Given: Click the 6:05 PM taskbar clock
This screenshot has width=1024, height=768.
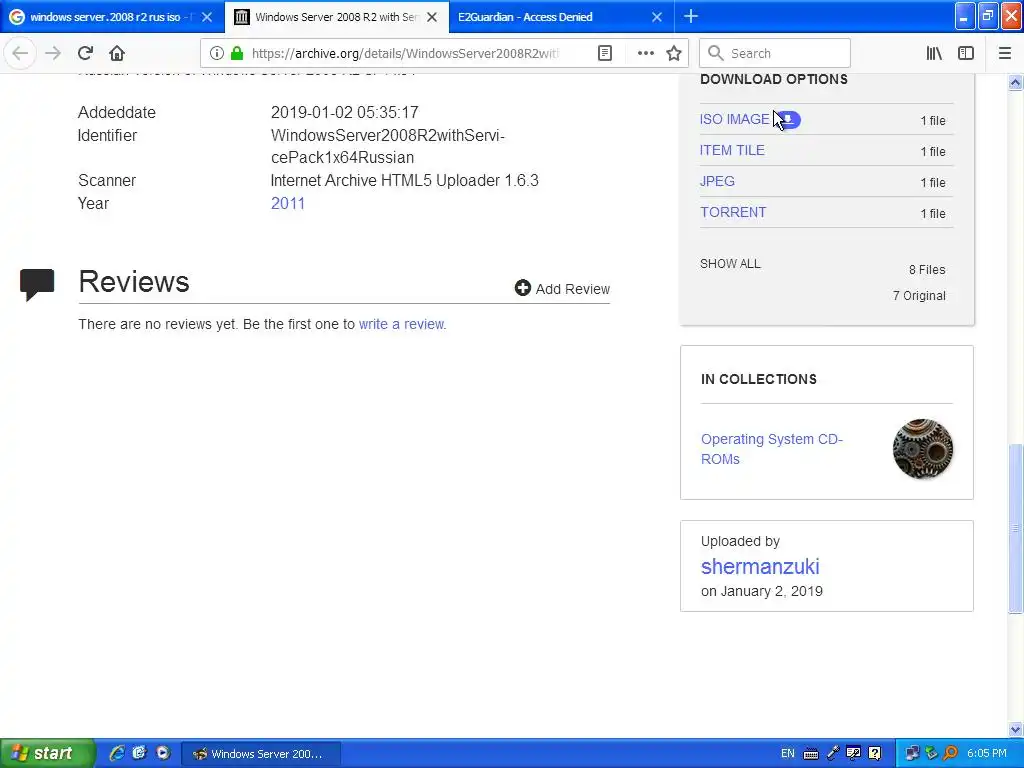Looking at the screenshot, I should 987,754.
